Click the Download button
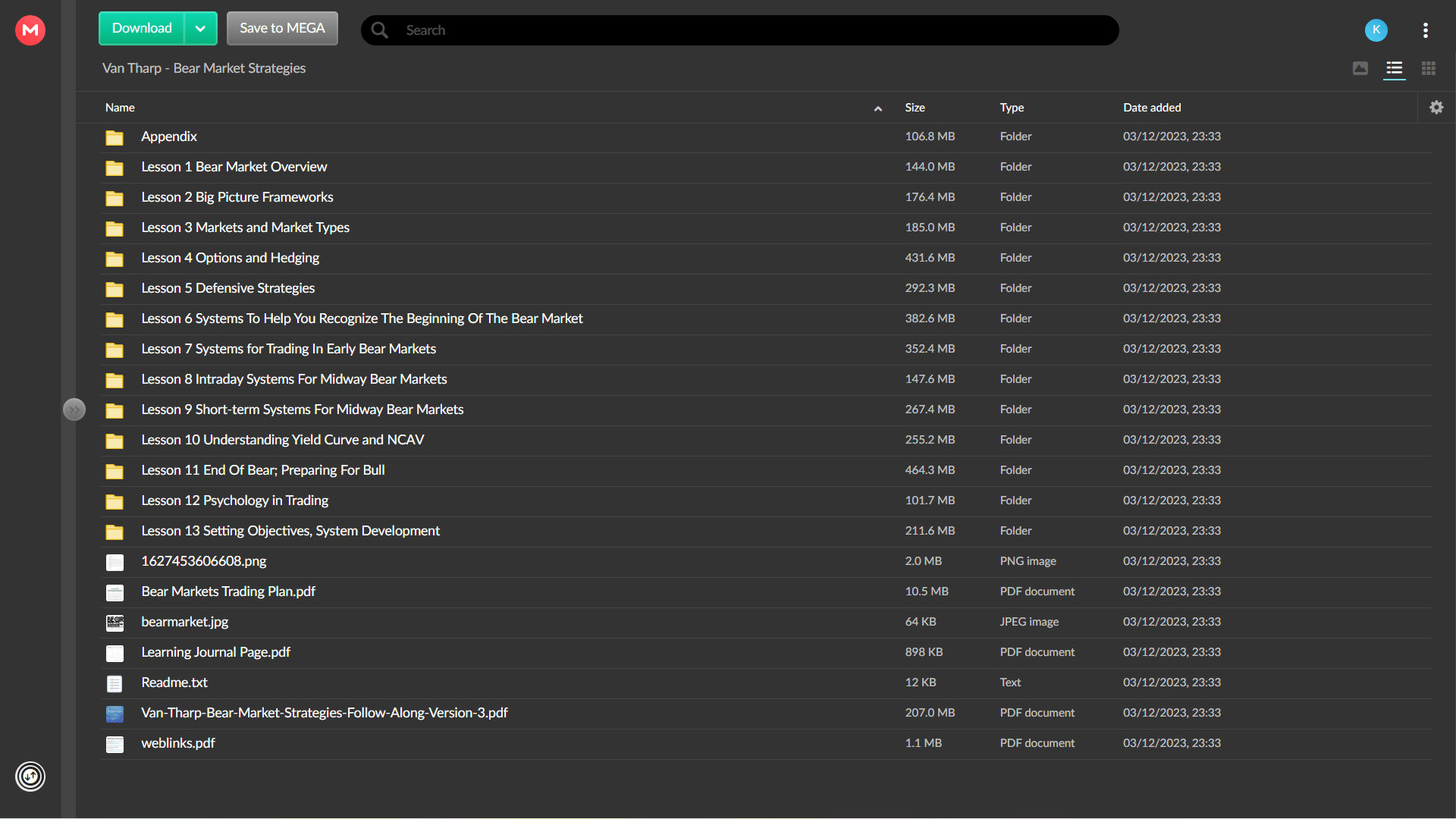Image resolution: width=1456 pixels, height=819 pixels. (142, 29)
